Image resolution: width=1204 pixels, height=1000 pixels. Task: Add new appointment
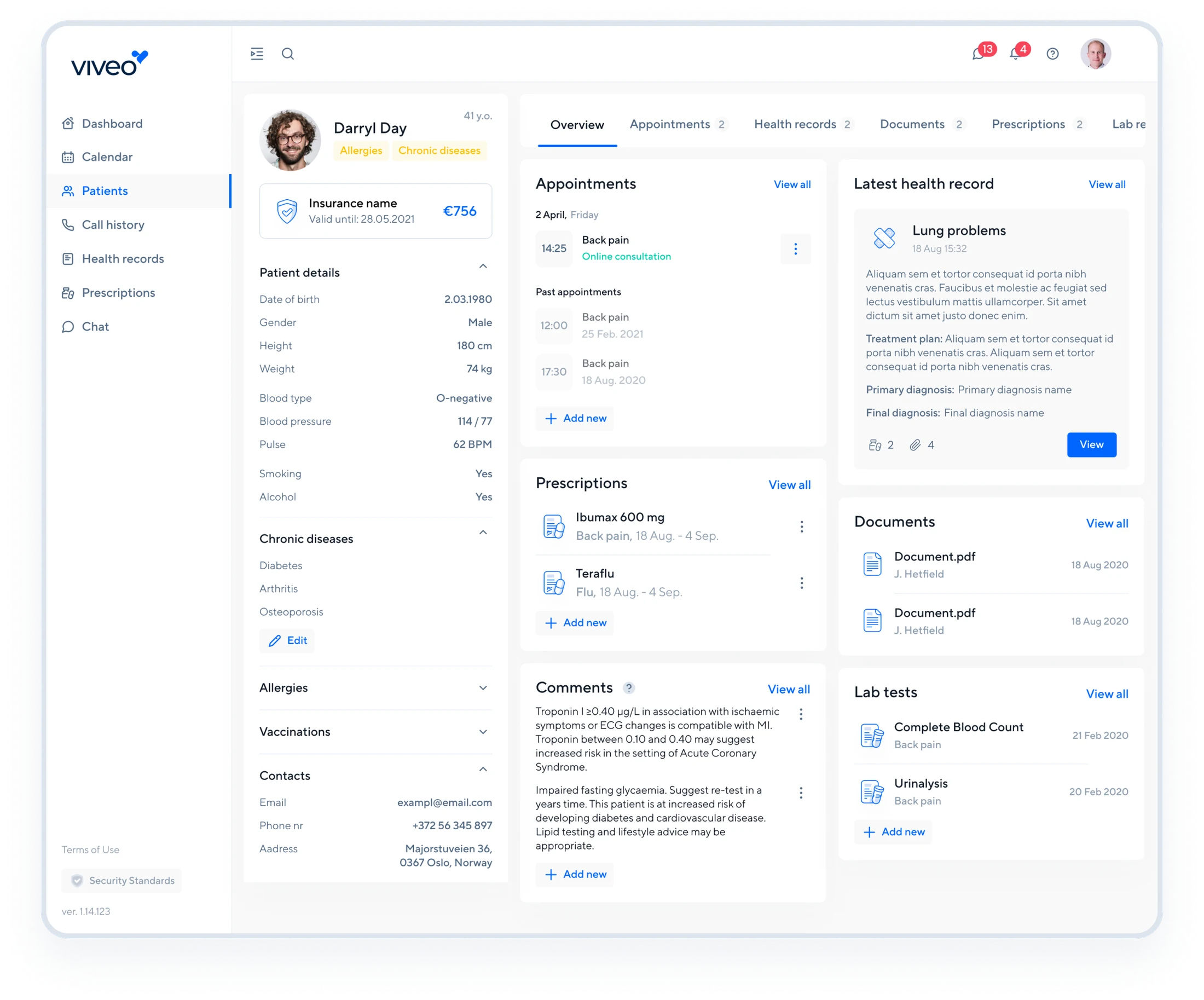point(575,419)
